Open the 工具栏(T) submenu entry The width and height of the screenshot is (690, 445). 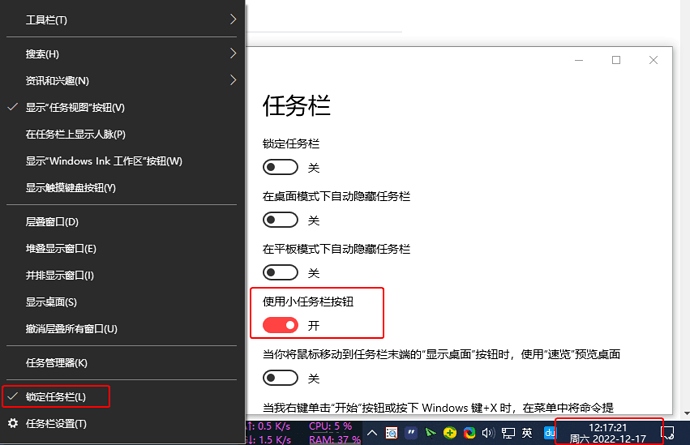121,20
